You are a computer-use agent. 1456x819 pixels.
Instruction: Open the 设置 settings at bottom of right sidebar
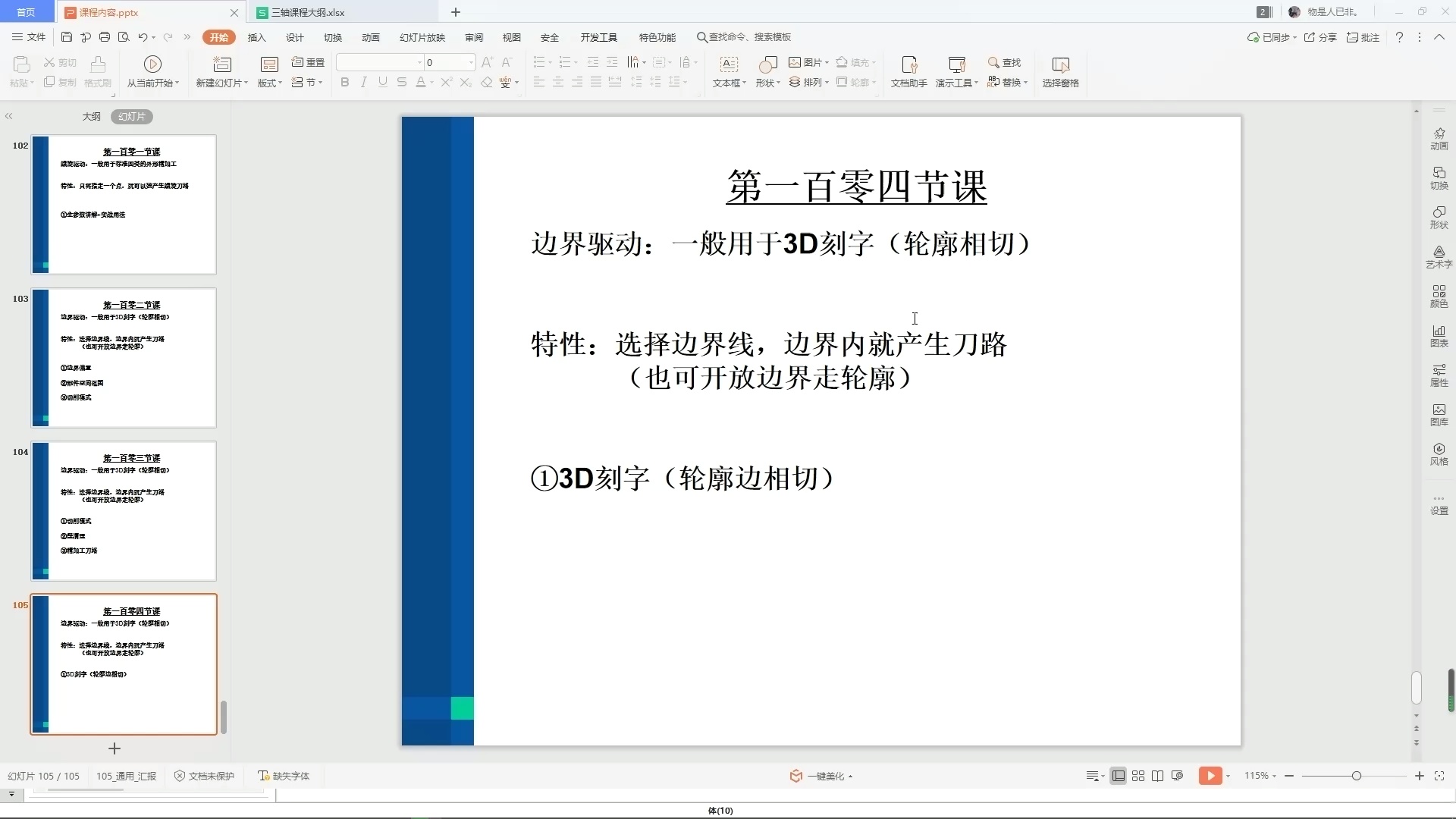tap(1439, 504)
